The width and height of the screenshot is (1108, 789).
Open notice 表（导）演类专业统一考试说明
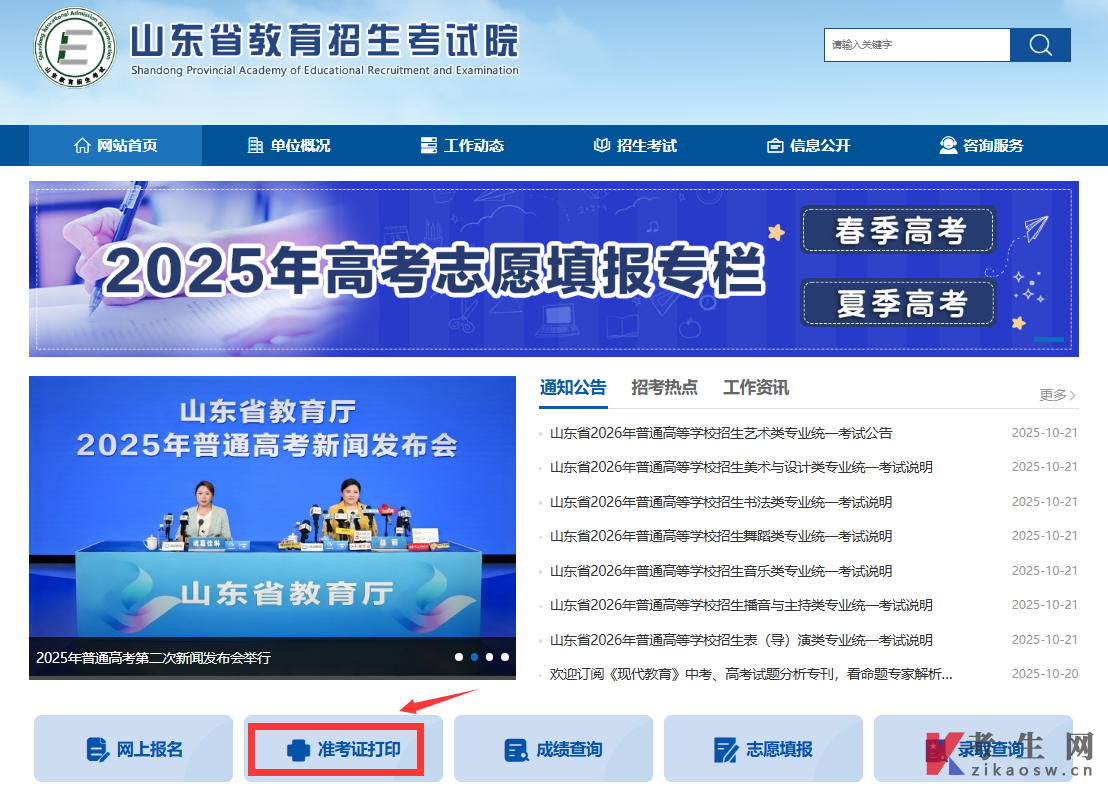click(741, 640)
